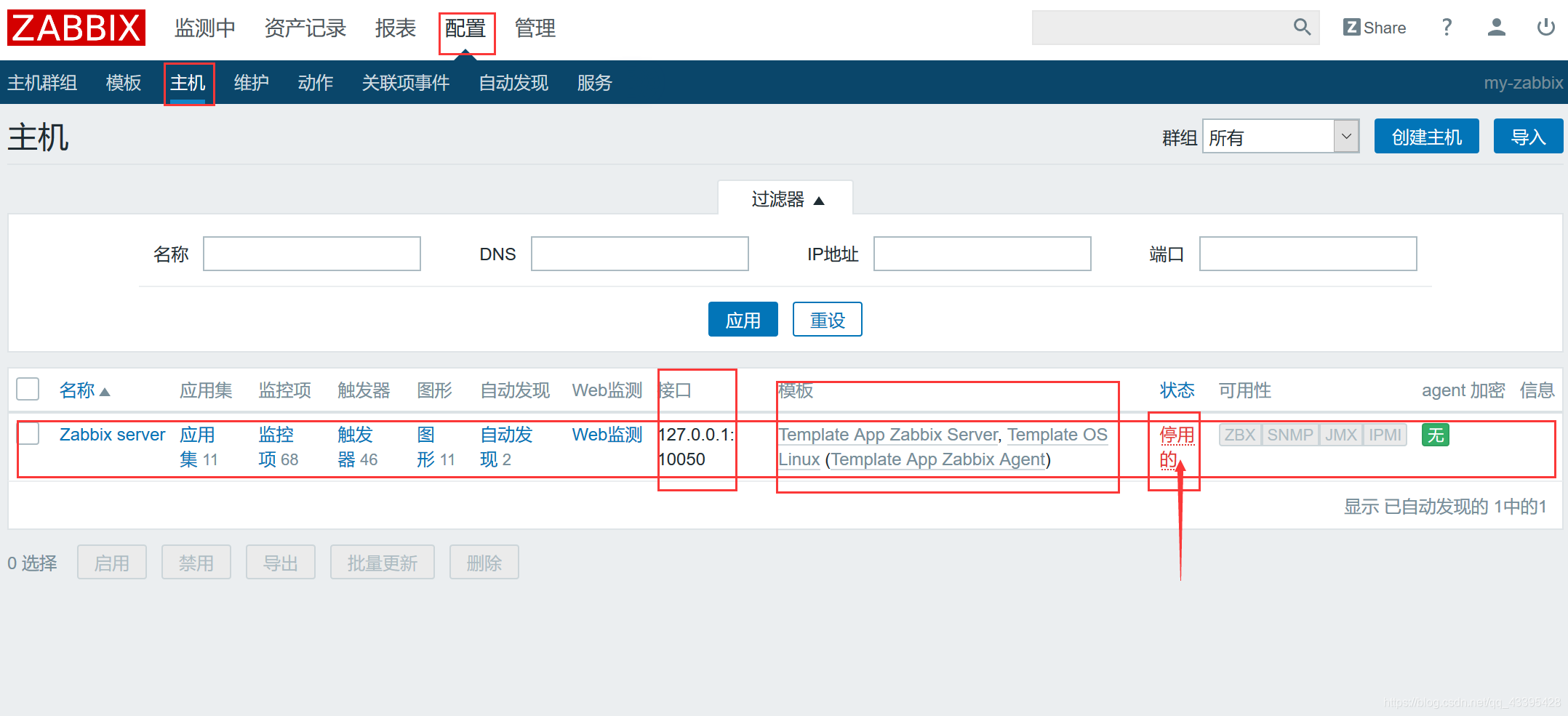Click the search magnifier icon
Viewport: 1568px width, 716px height.
tap(1302, 28)
